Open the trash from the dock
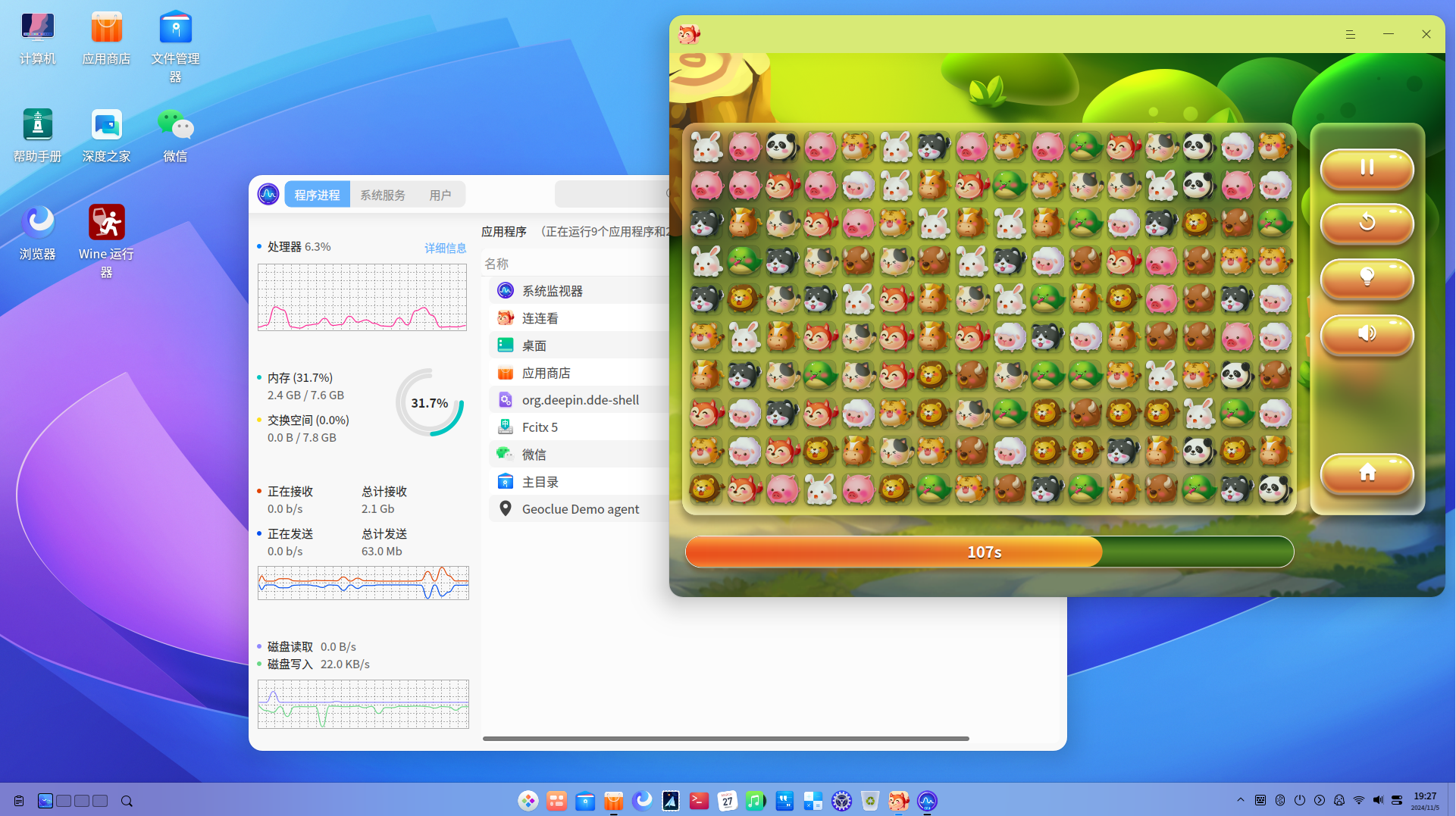 coord(870,801)
